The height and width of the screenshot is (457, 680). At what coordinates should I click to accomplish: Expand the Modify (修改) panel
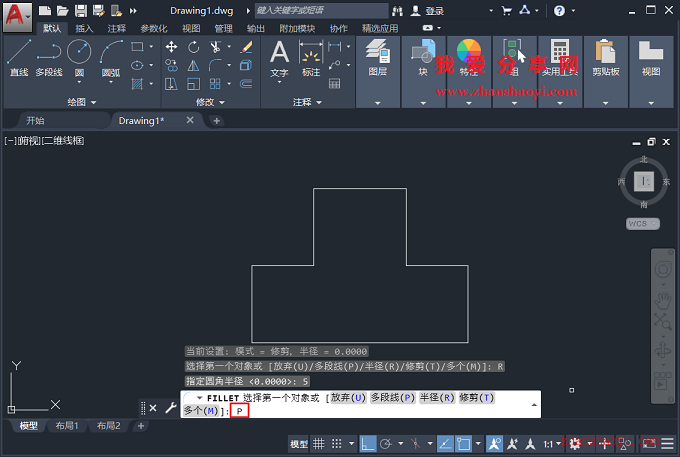point(210,102)
